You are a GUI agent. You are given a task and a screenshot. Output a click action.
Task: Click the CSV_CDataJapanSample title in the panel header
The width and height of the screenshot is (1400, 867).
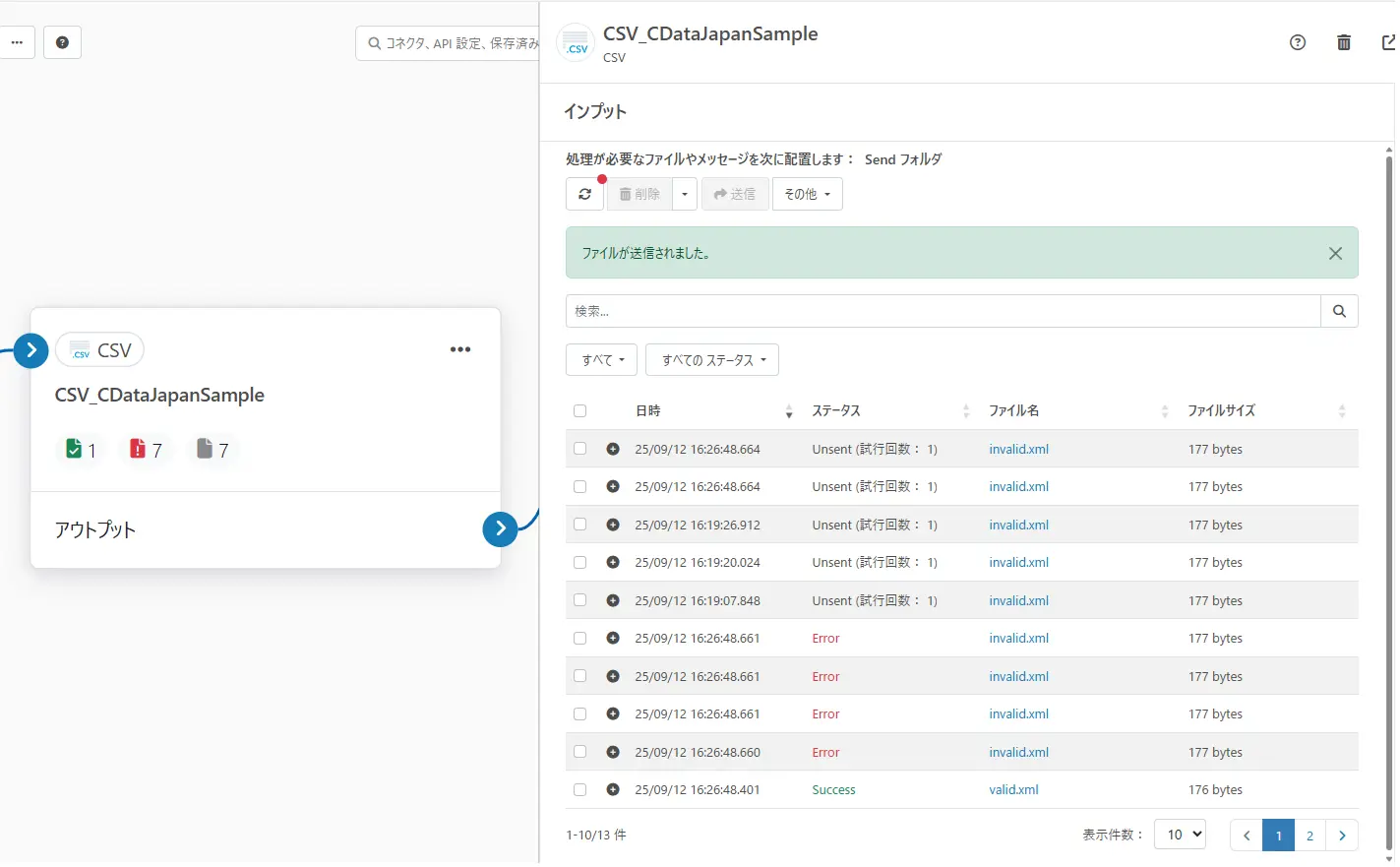(710, 33)
